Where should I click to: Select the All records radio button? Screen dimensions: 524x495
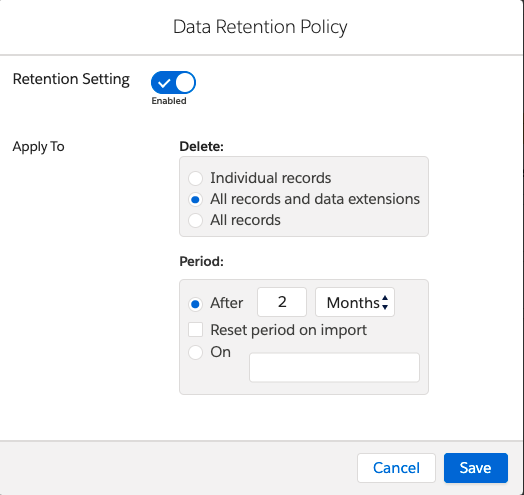[195, 221]
